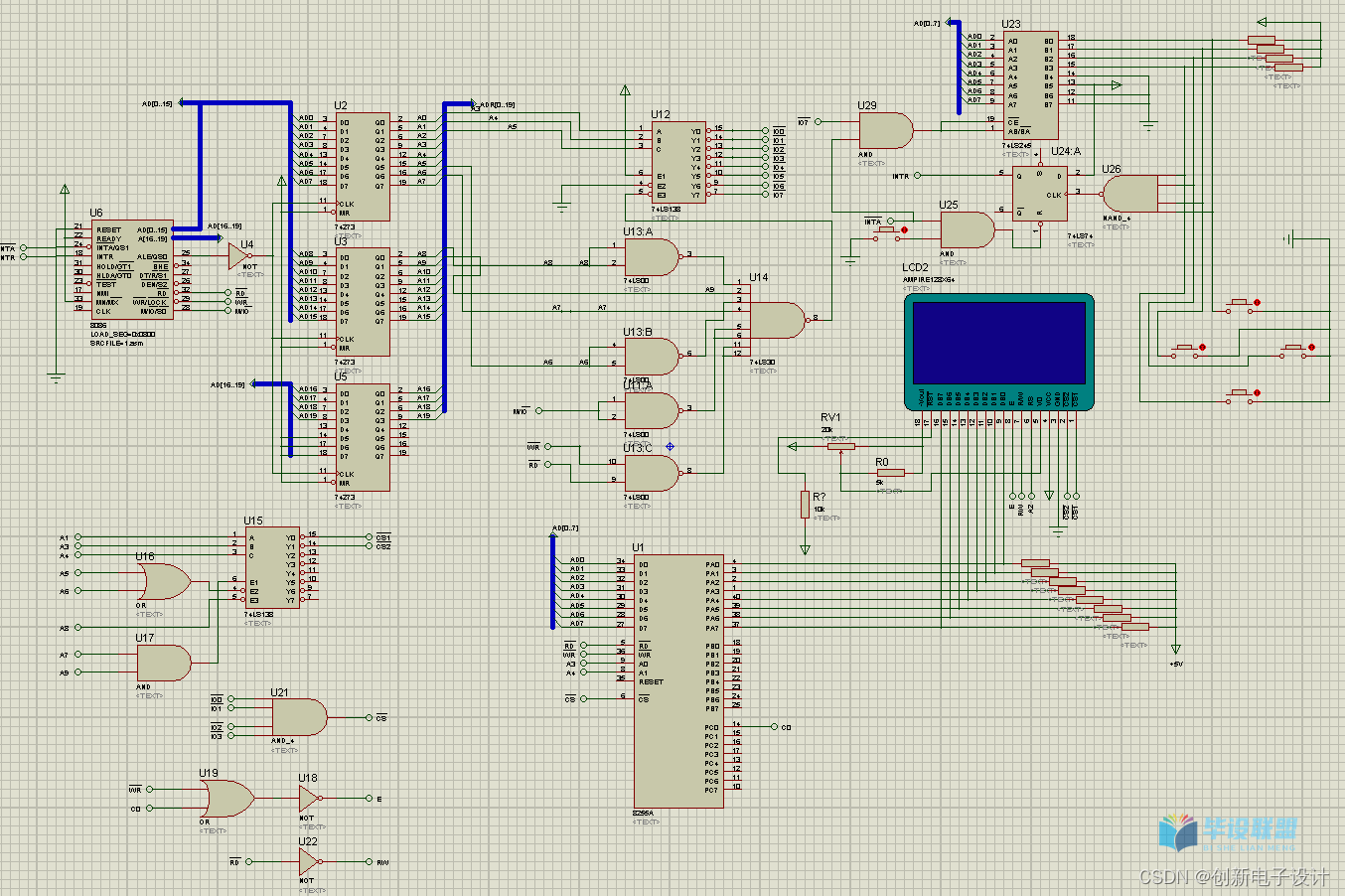The width and height of the screenshot is (1345, 896).
Task: Click the U12 reference label
Action: coord(661,114)
